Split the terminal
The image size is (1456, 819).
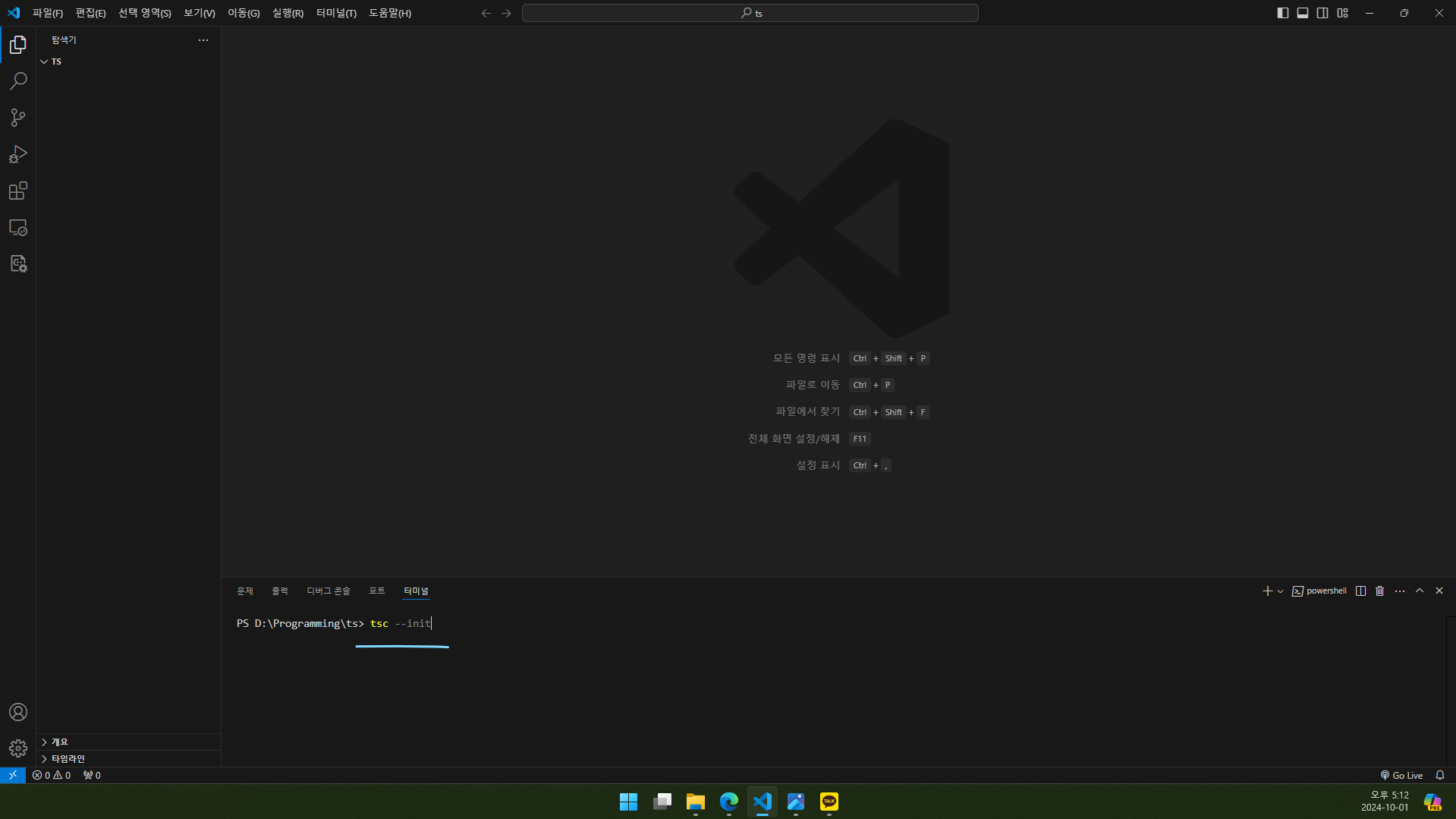click(1360, 591)
